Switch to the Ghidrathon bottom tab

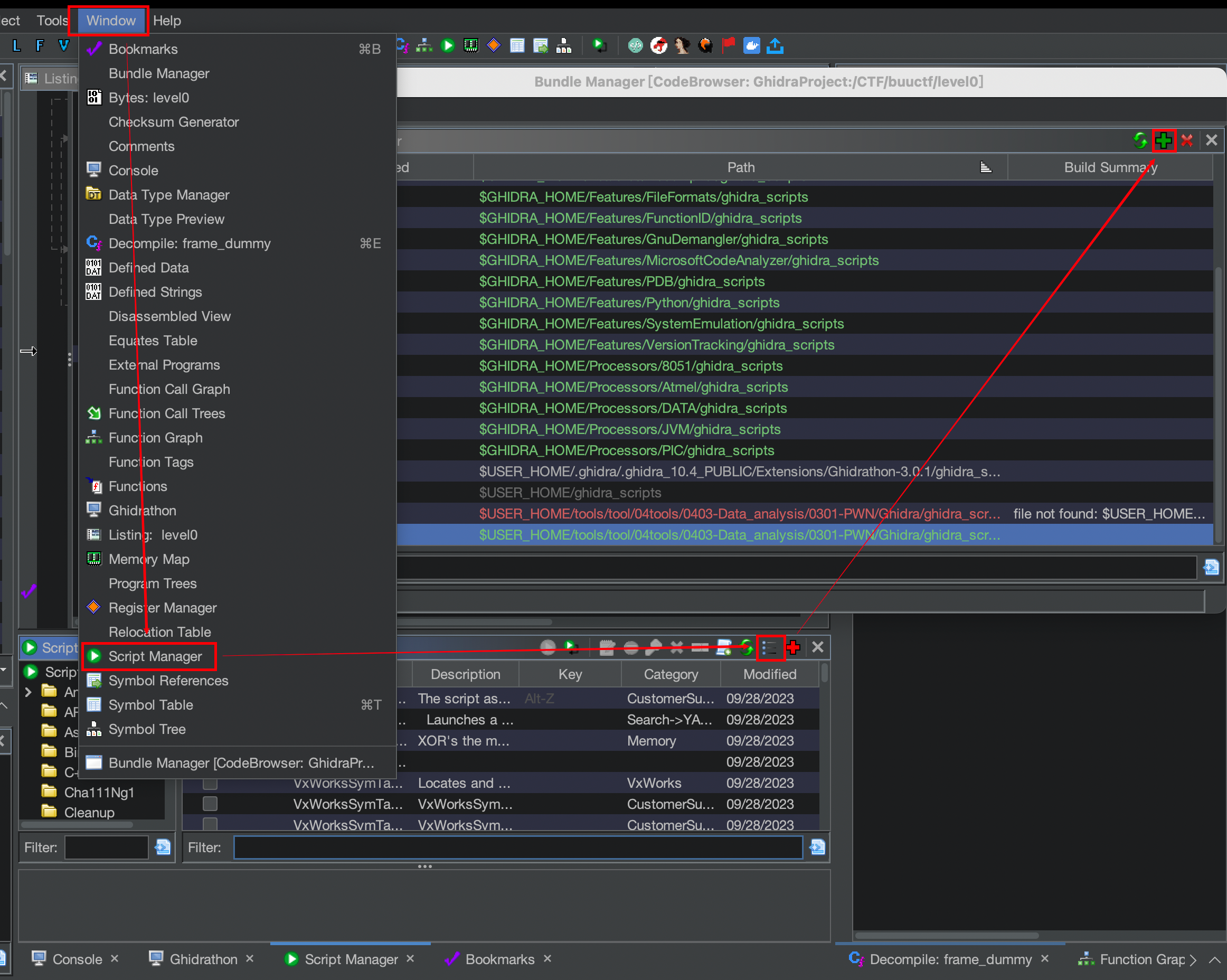point(203,959)
